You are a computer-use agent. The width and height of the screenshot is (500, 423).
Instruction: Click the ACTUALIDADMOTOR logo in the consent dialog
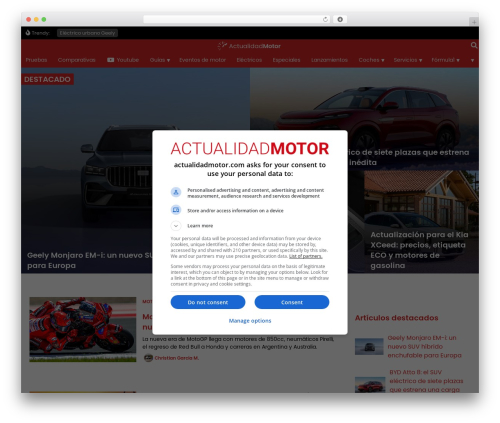[250, 149]
